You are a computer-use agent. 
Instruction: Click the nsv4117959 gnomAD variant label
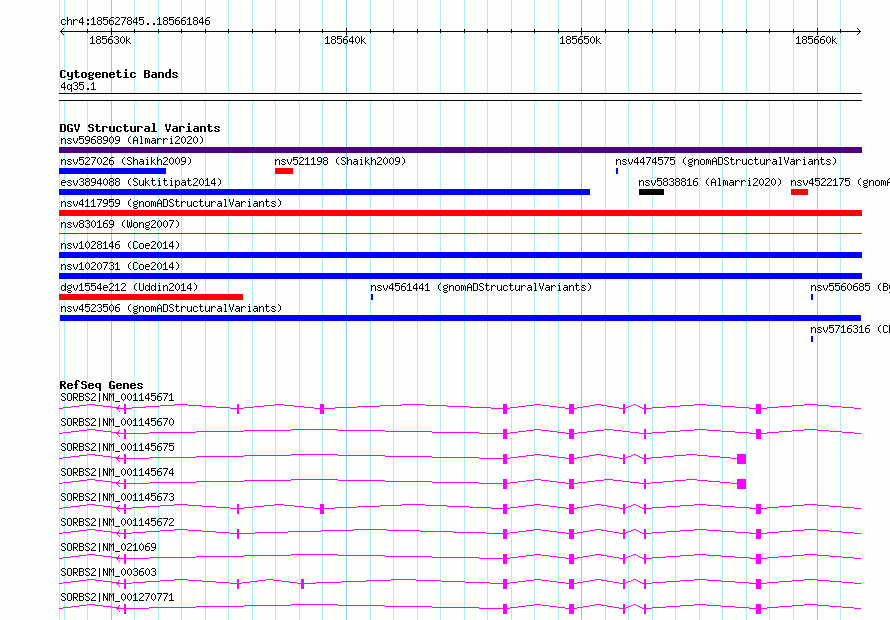click(171, 203)
